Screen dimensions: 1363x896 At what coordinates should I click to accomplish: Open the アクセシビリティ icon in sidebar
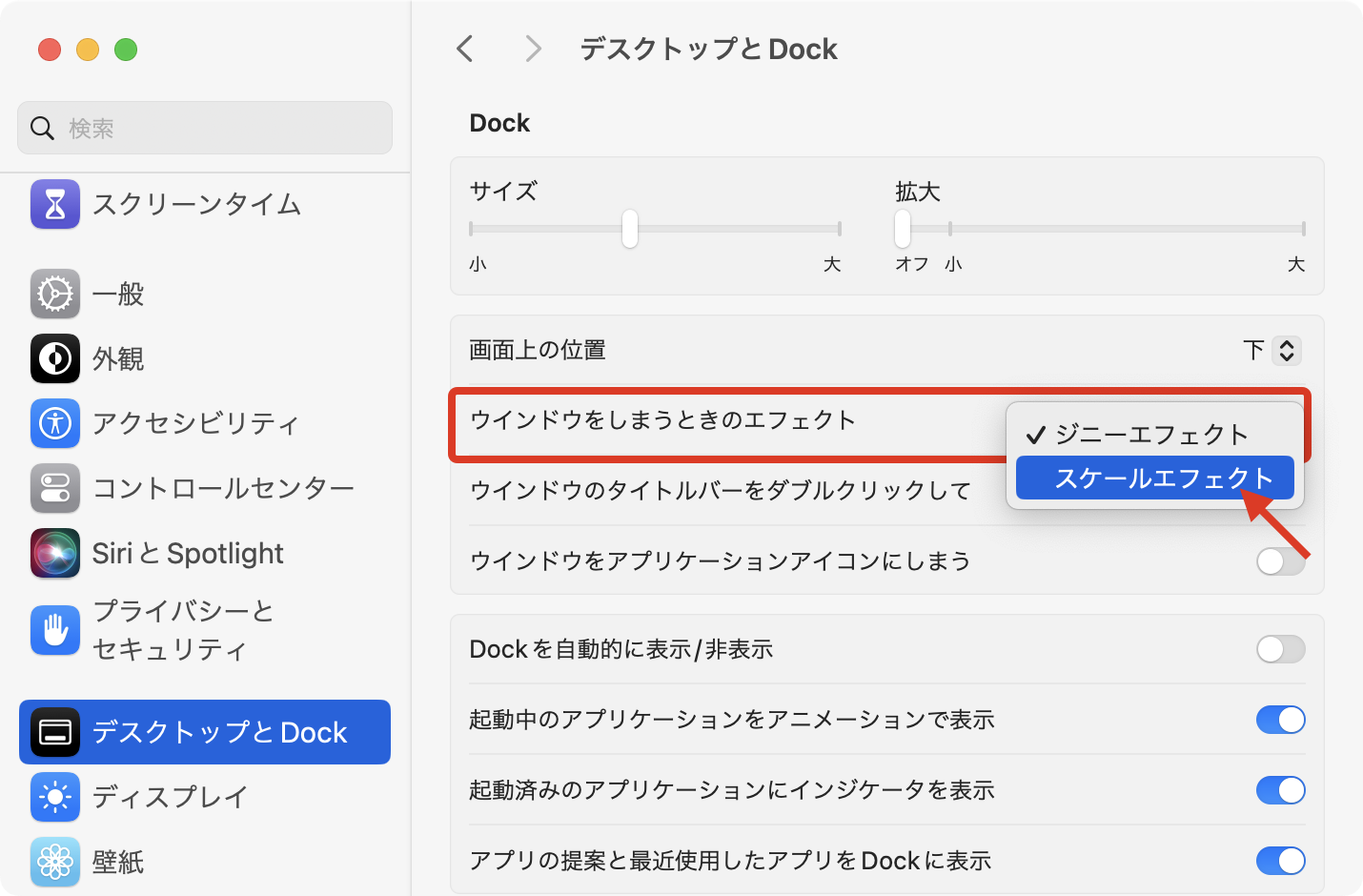point(55,423)
